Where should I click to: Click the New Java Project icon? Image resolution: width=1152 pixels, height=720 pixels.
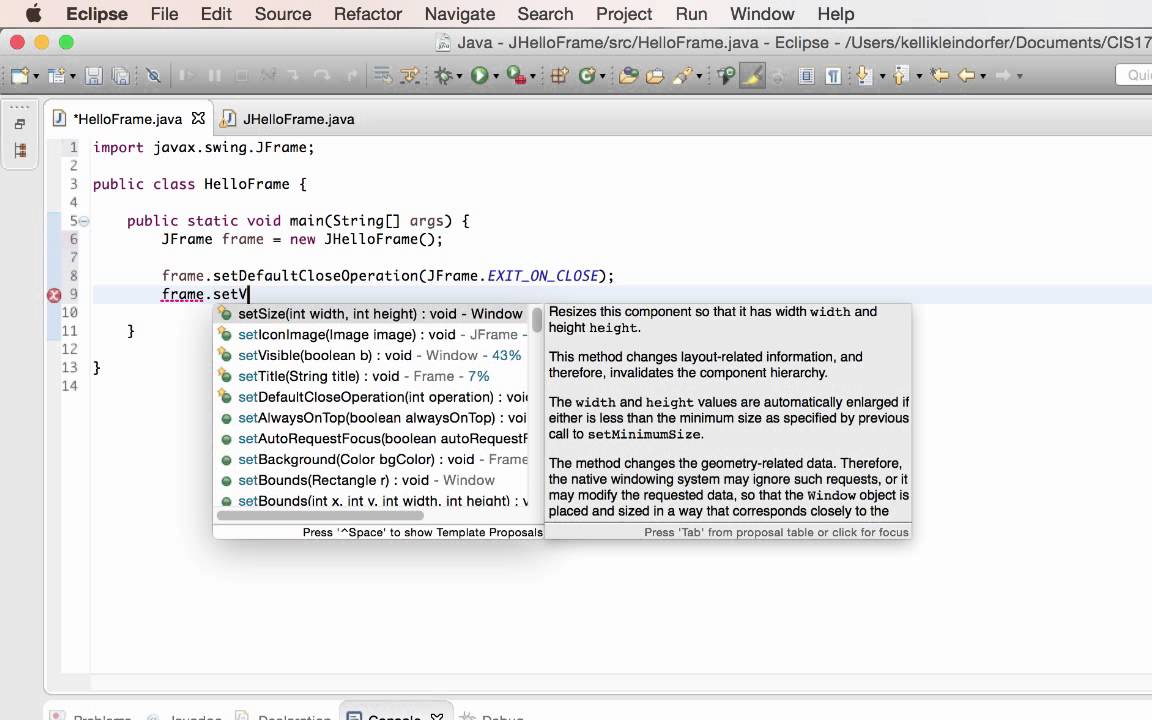56,75
